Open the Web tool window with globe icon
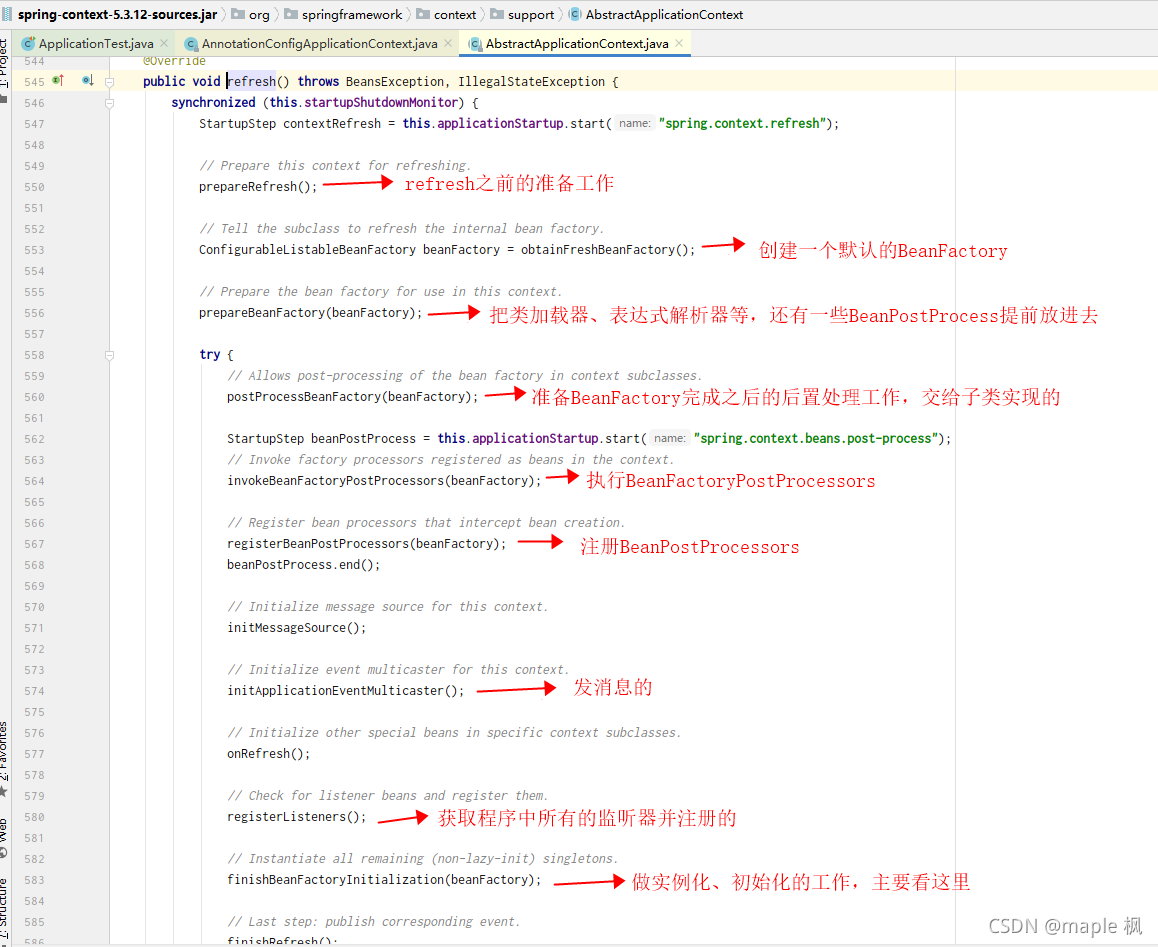 [8, 833]
